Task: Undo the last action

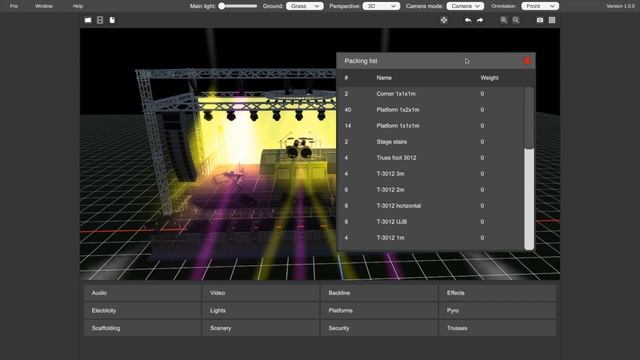Action: (x=468, y=20)
